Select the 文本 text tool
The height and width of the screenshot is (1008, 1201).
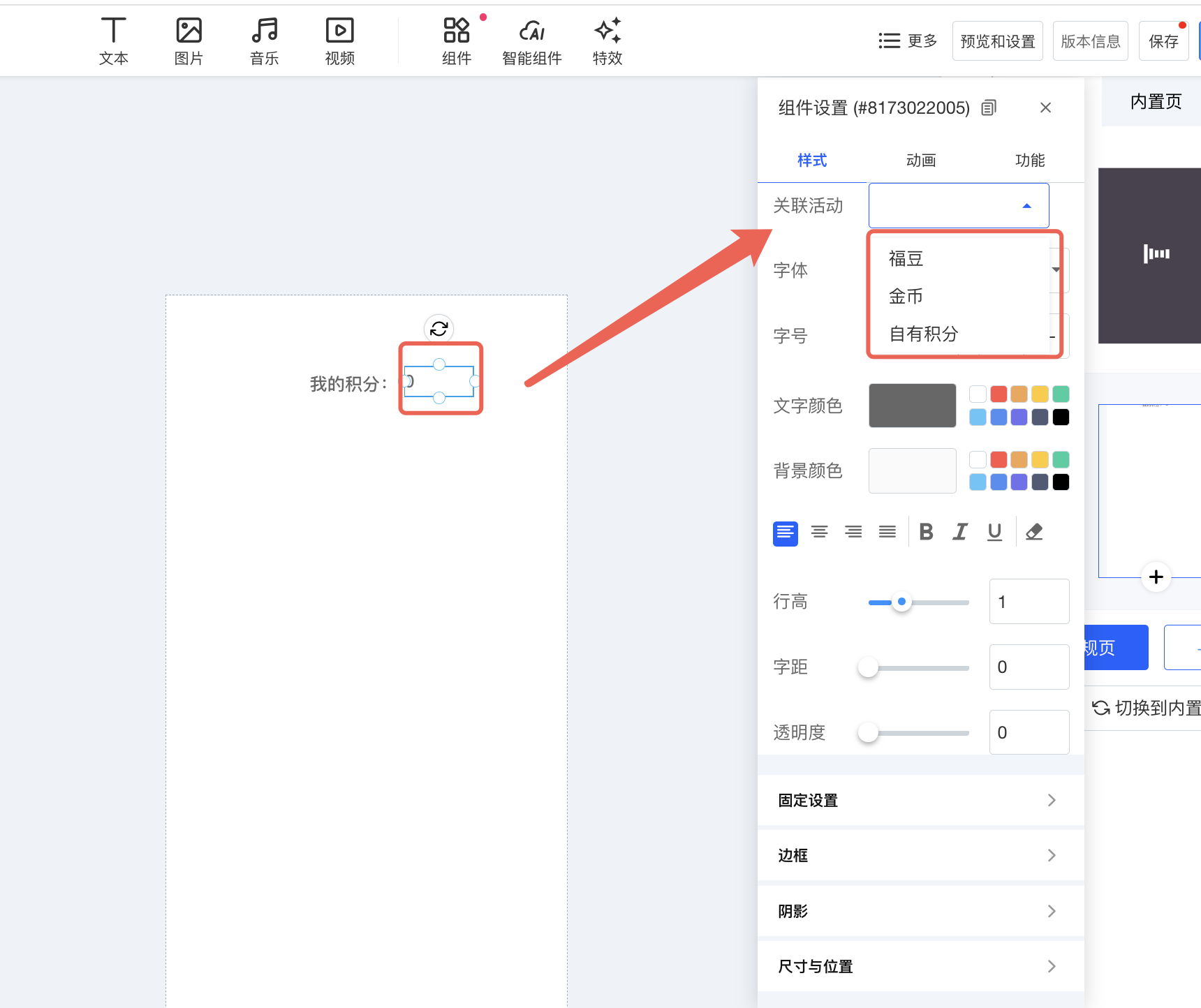tap(113, 41)
